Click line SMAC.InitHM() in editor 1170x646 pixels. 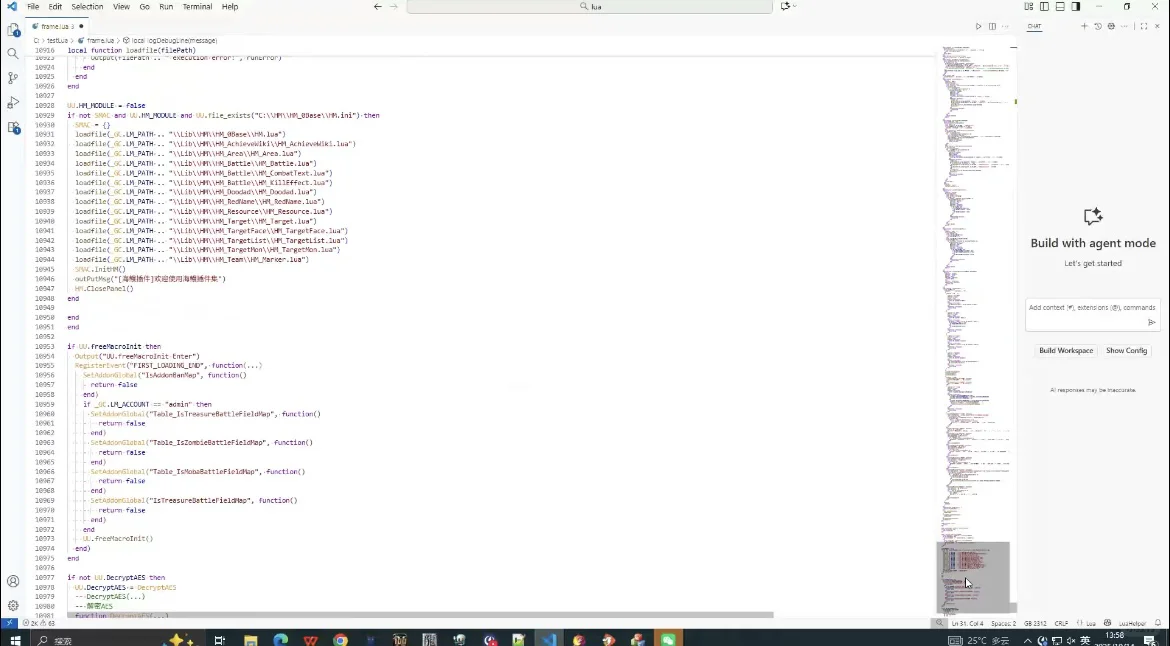tap(100, 269)
